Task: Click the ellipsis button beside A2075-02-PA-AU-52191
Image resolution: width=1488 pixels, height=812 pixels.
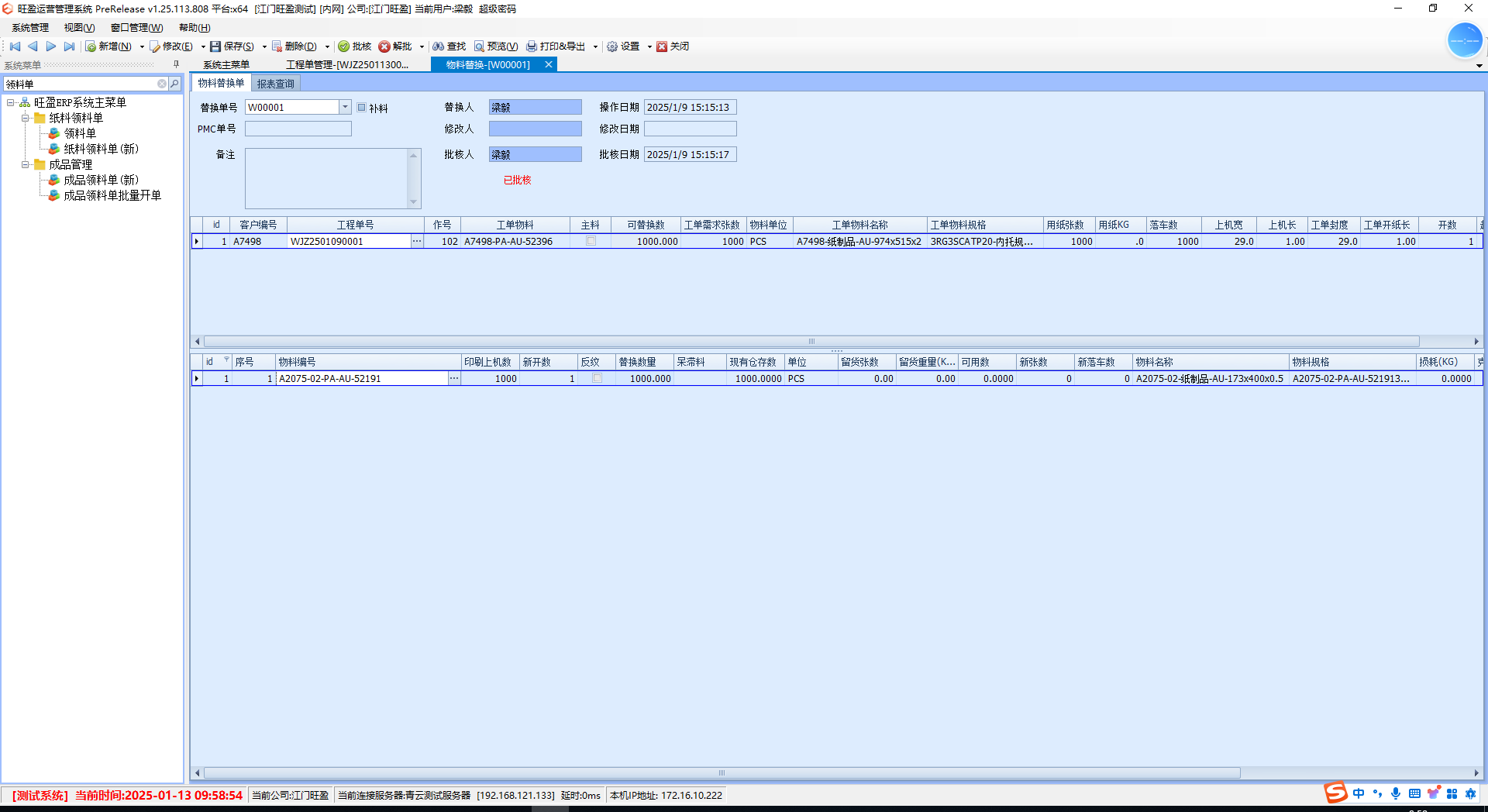Action: 454,378
